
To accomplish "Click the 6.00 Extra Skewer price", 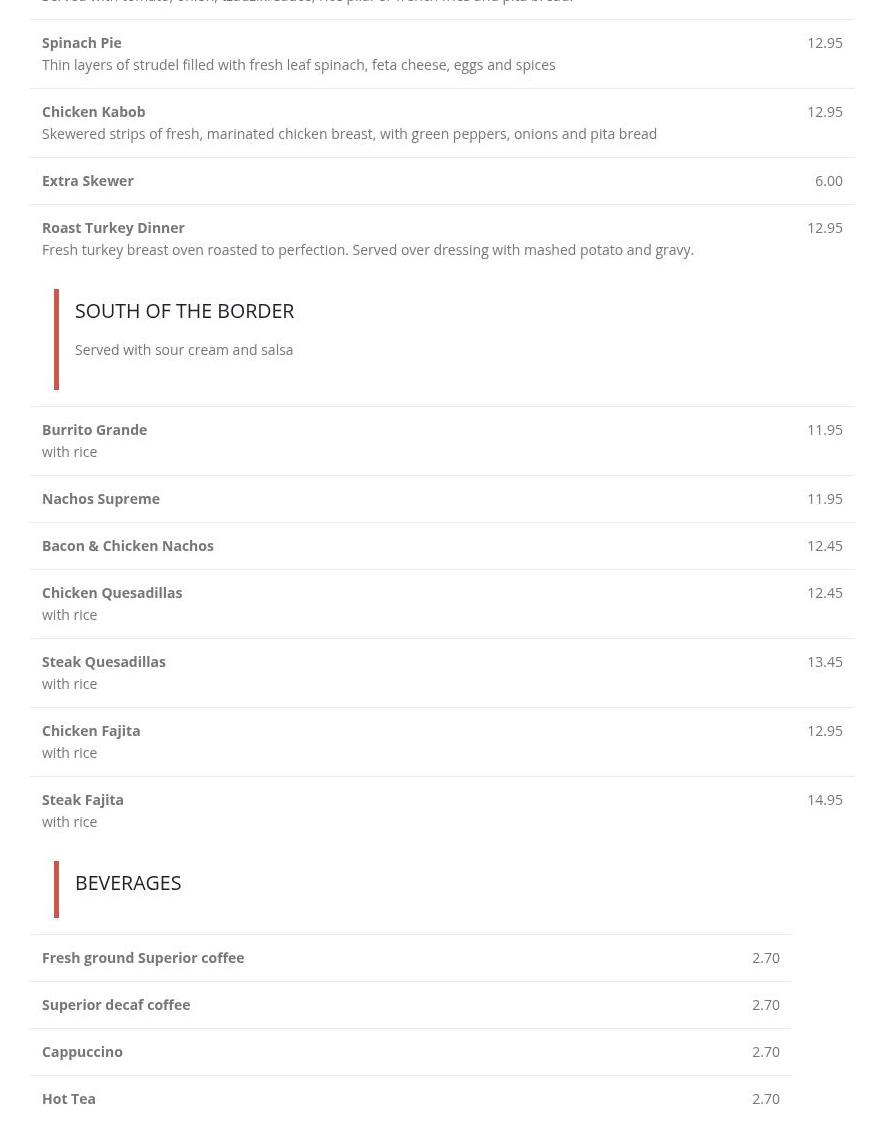I will point(828,181).
